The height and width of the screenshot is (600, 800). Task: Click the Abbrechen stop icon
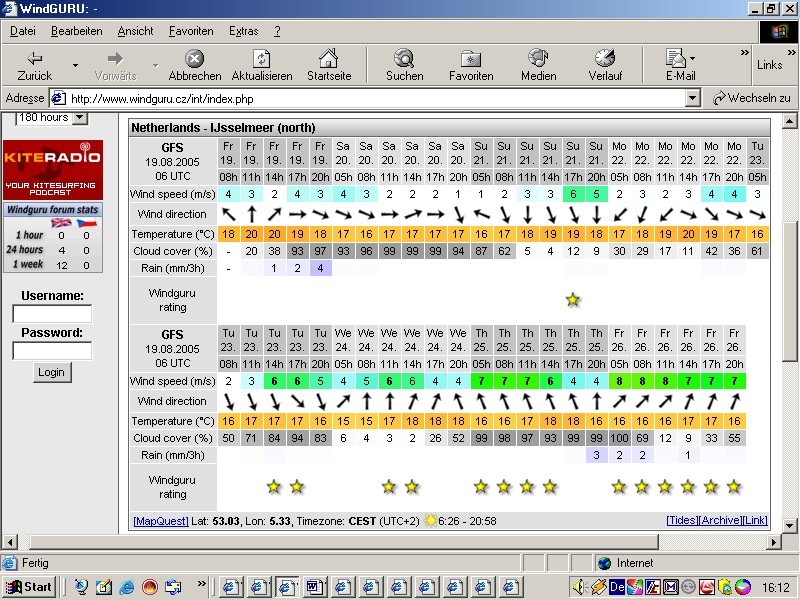click(195, 59)
